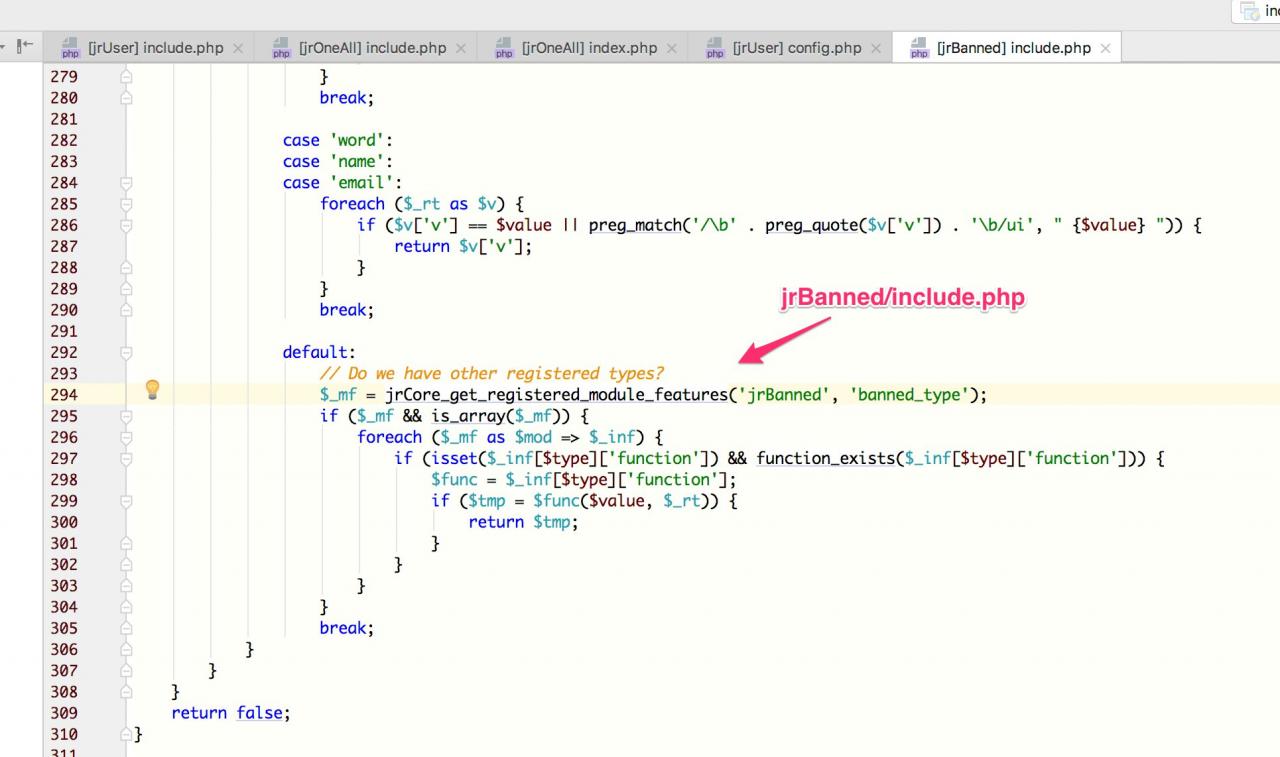Close the [jrUser] include.php tab
Screen dimensions: 1280x757
point(238,48)
